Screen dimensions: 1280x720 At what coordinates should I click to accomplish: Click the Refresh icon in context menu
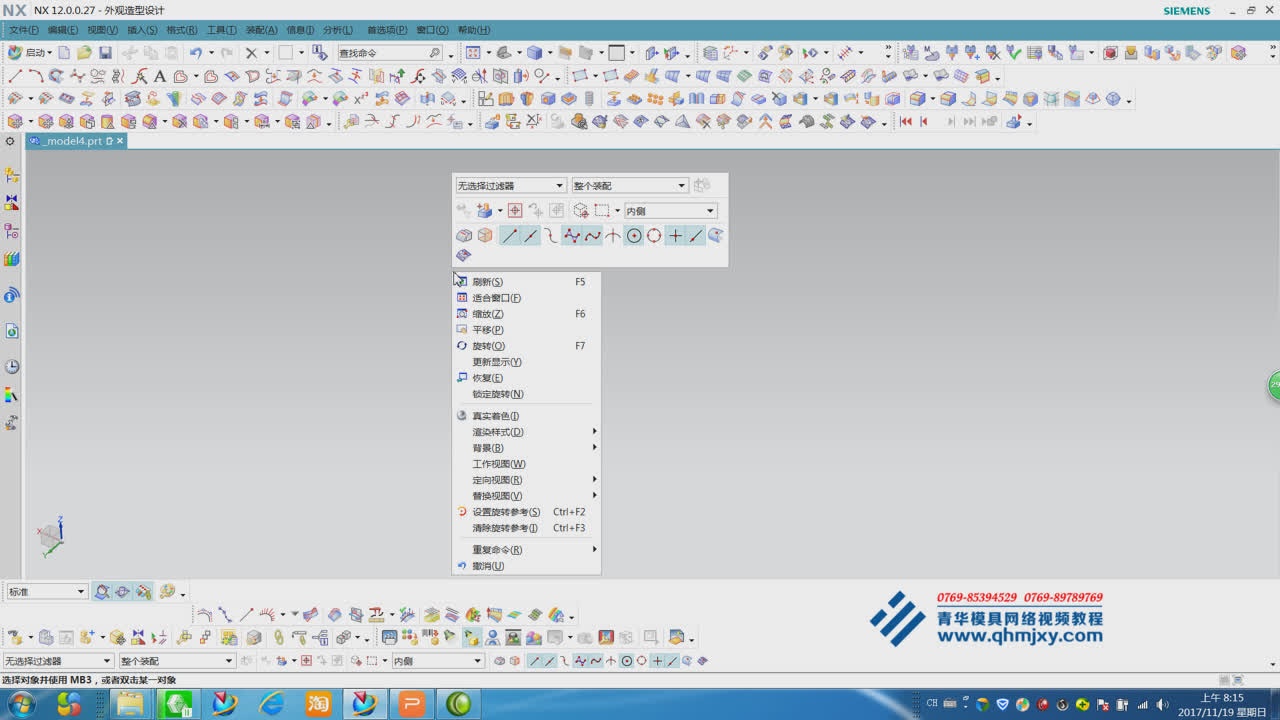point(462,282)
